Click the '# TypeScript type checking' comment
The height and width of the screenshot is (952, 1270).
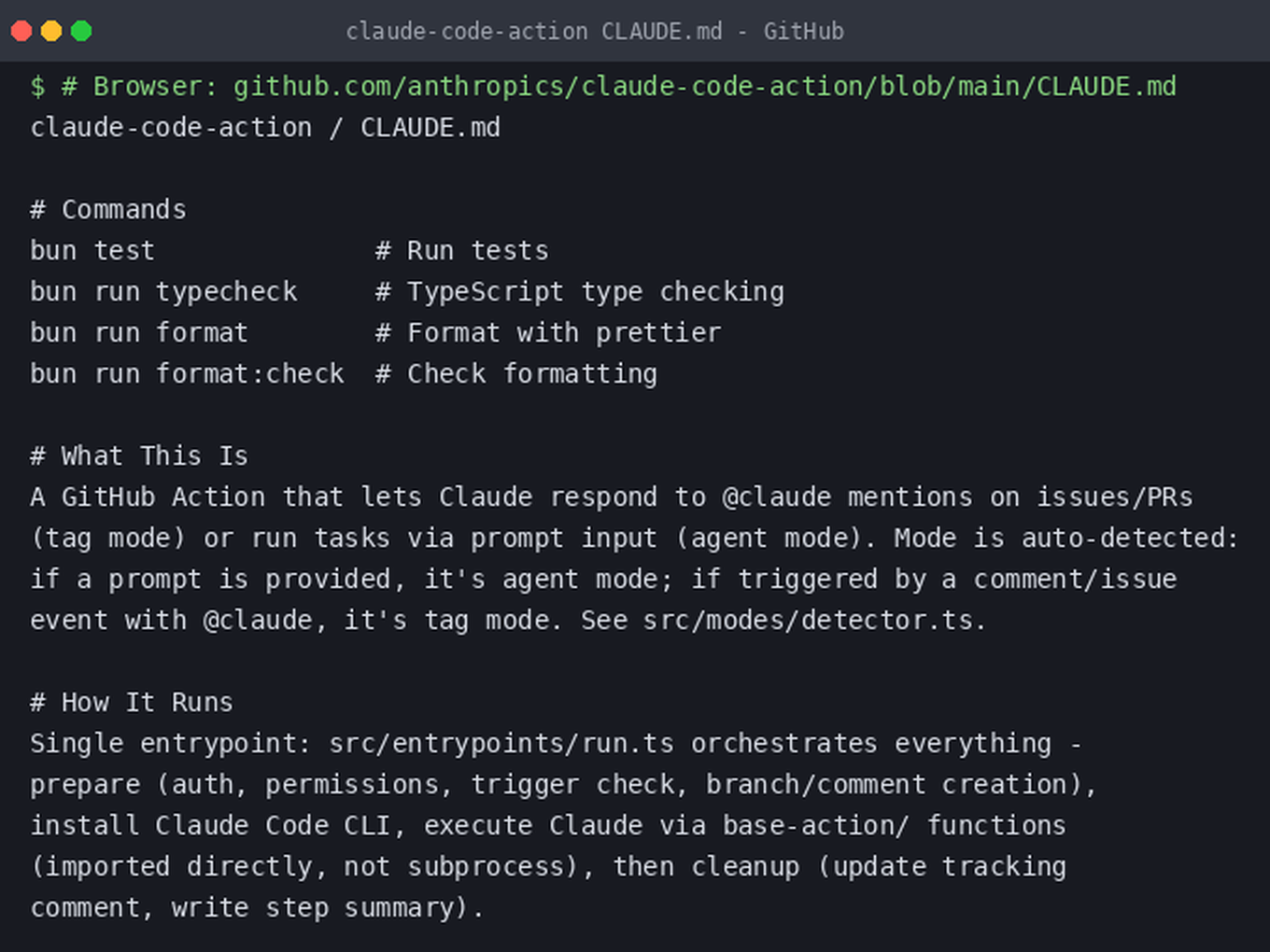point(580,292)
